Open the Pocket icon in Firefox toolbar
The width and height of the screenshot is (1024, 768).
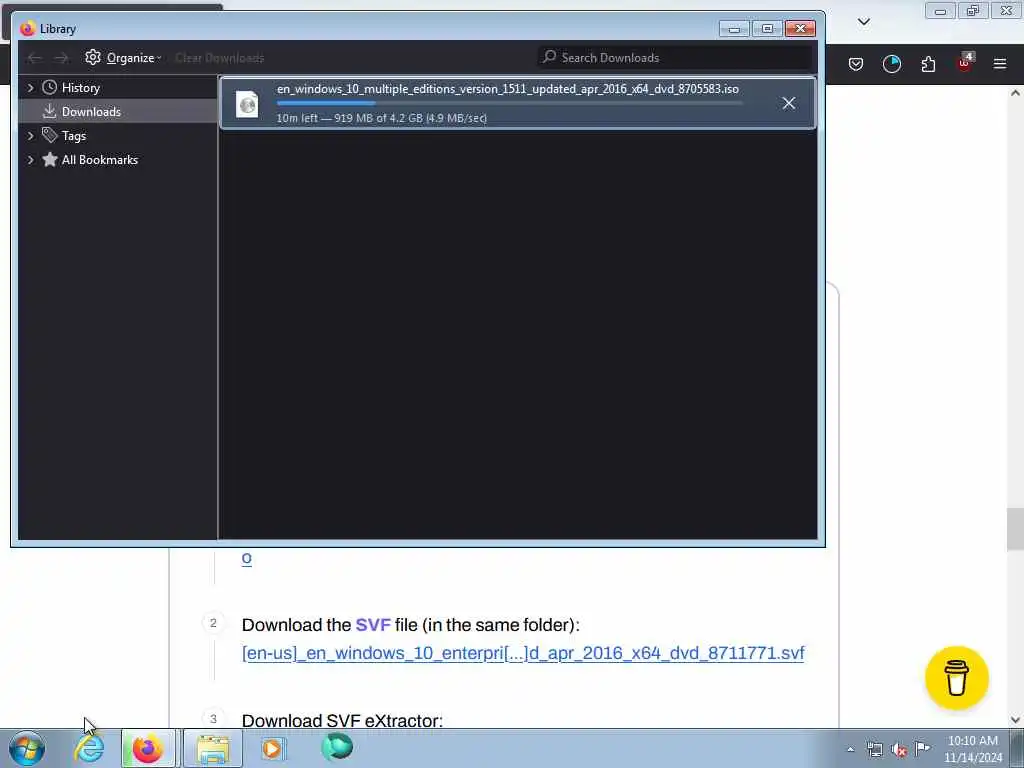pos(856,64)
